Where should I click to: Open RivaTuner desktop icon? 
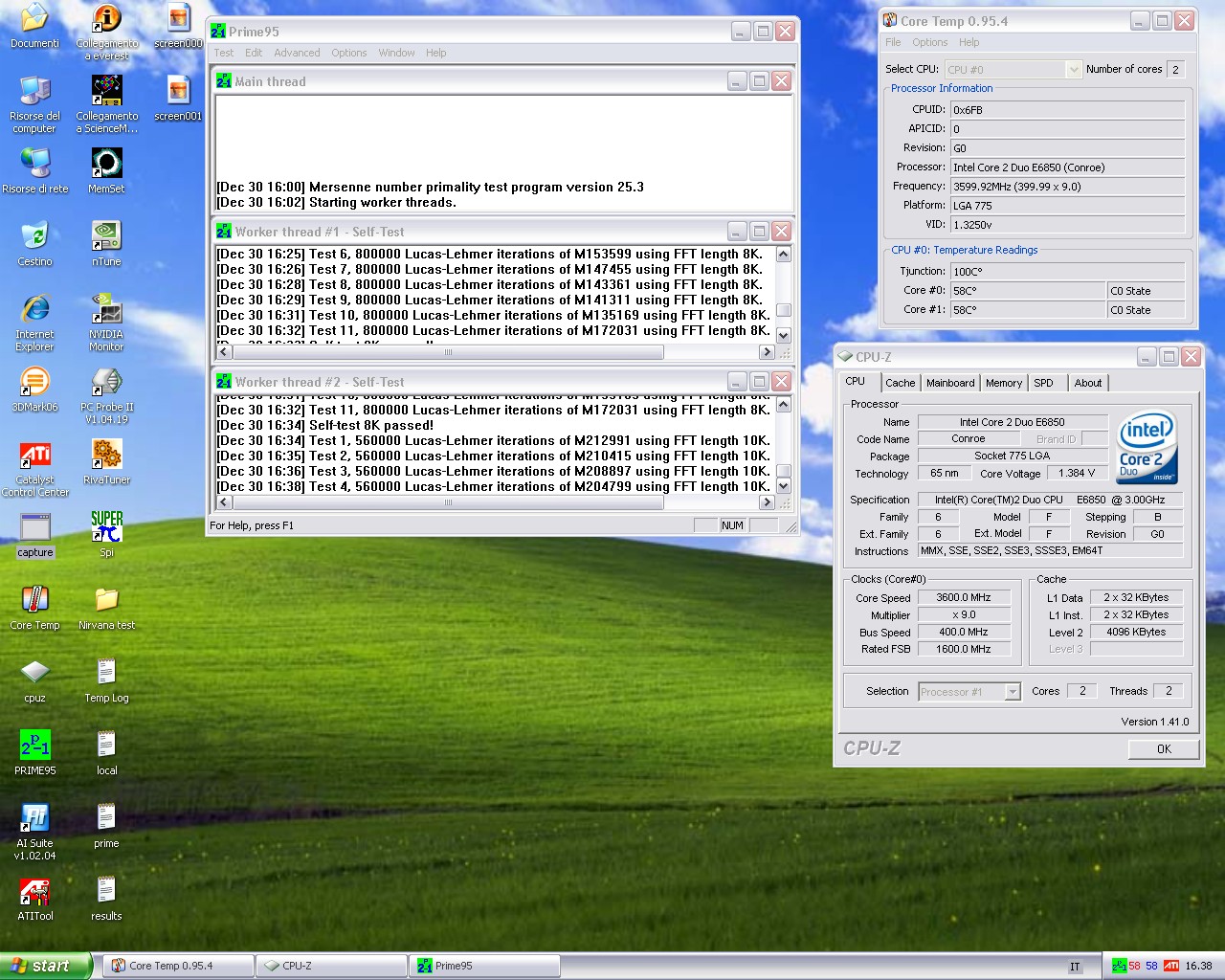click(106, 462)
